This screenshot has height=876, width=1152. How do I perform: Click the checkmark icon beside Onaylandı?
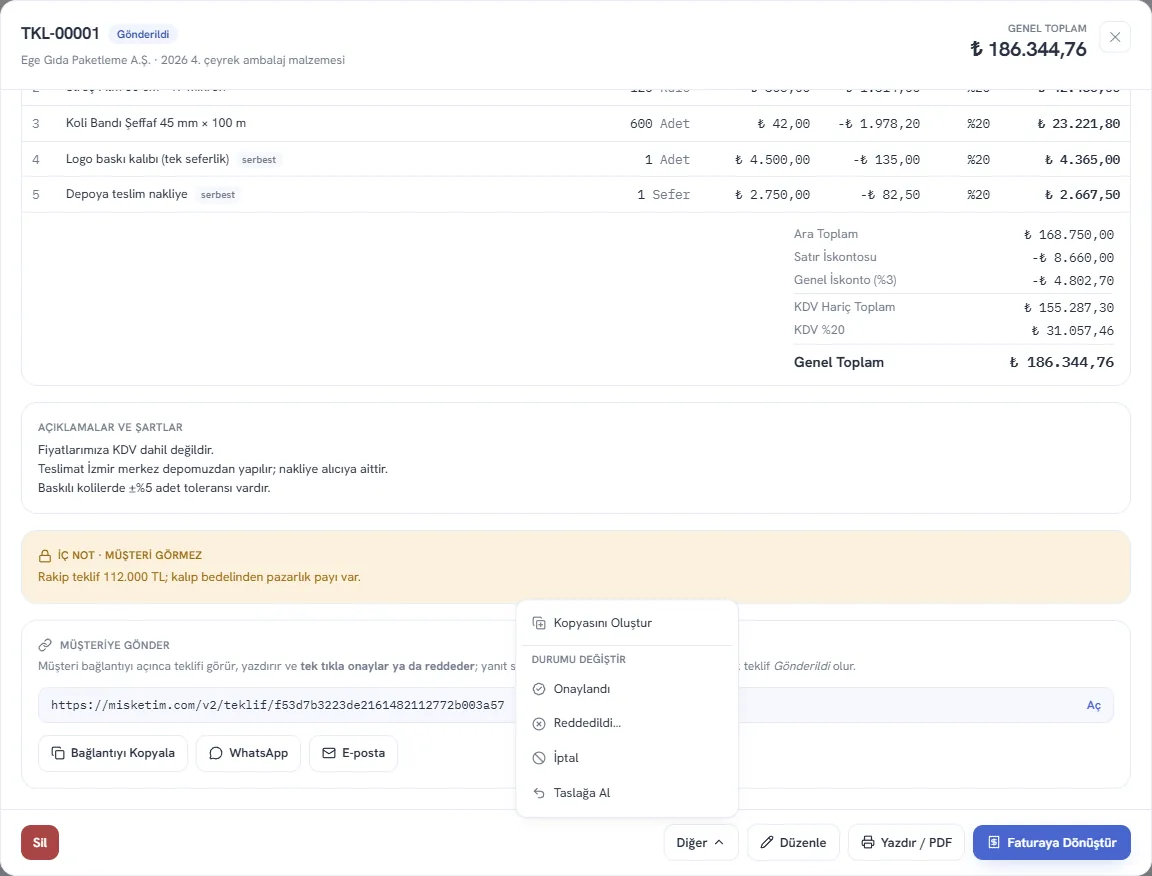[x=539, y=689]
